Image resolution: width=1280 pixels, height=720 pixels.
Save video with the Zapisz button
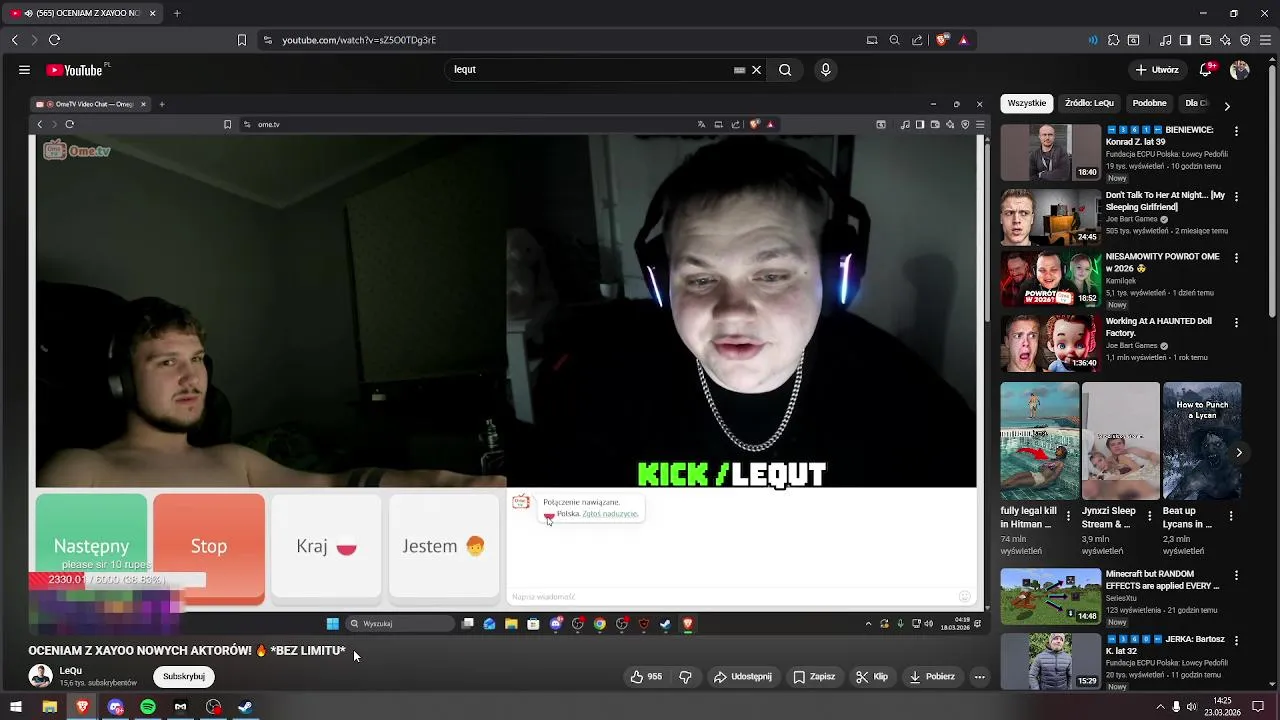click(x=814, y=677)
